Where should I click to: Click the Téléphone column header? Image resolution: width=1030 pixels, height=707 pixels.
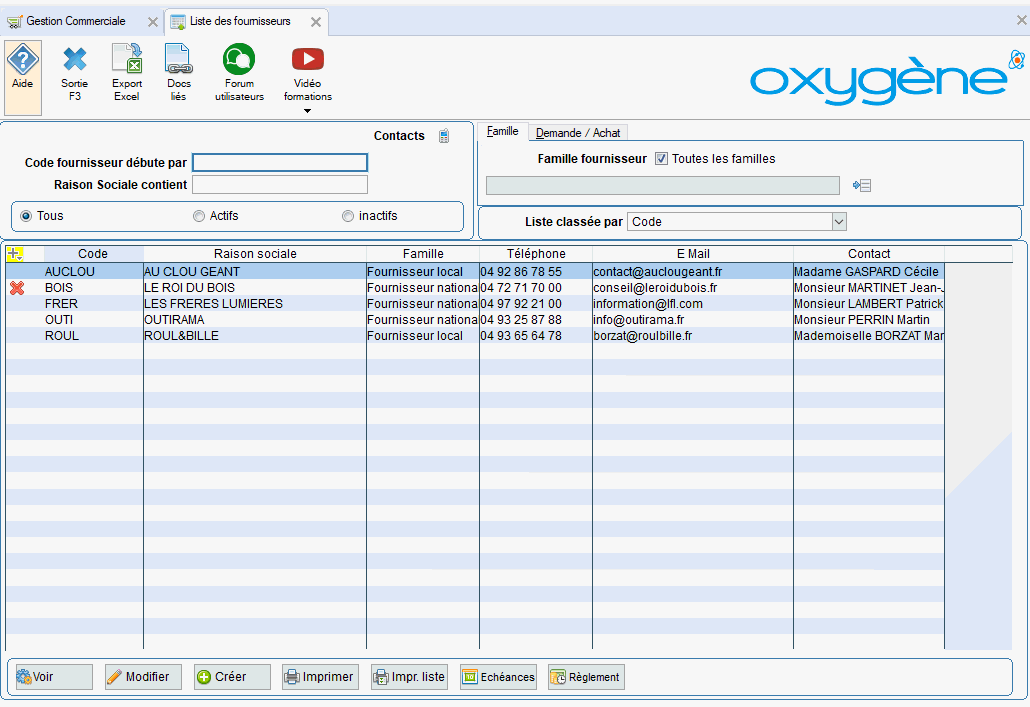pyautogui.click(x=536, y=254)
